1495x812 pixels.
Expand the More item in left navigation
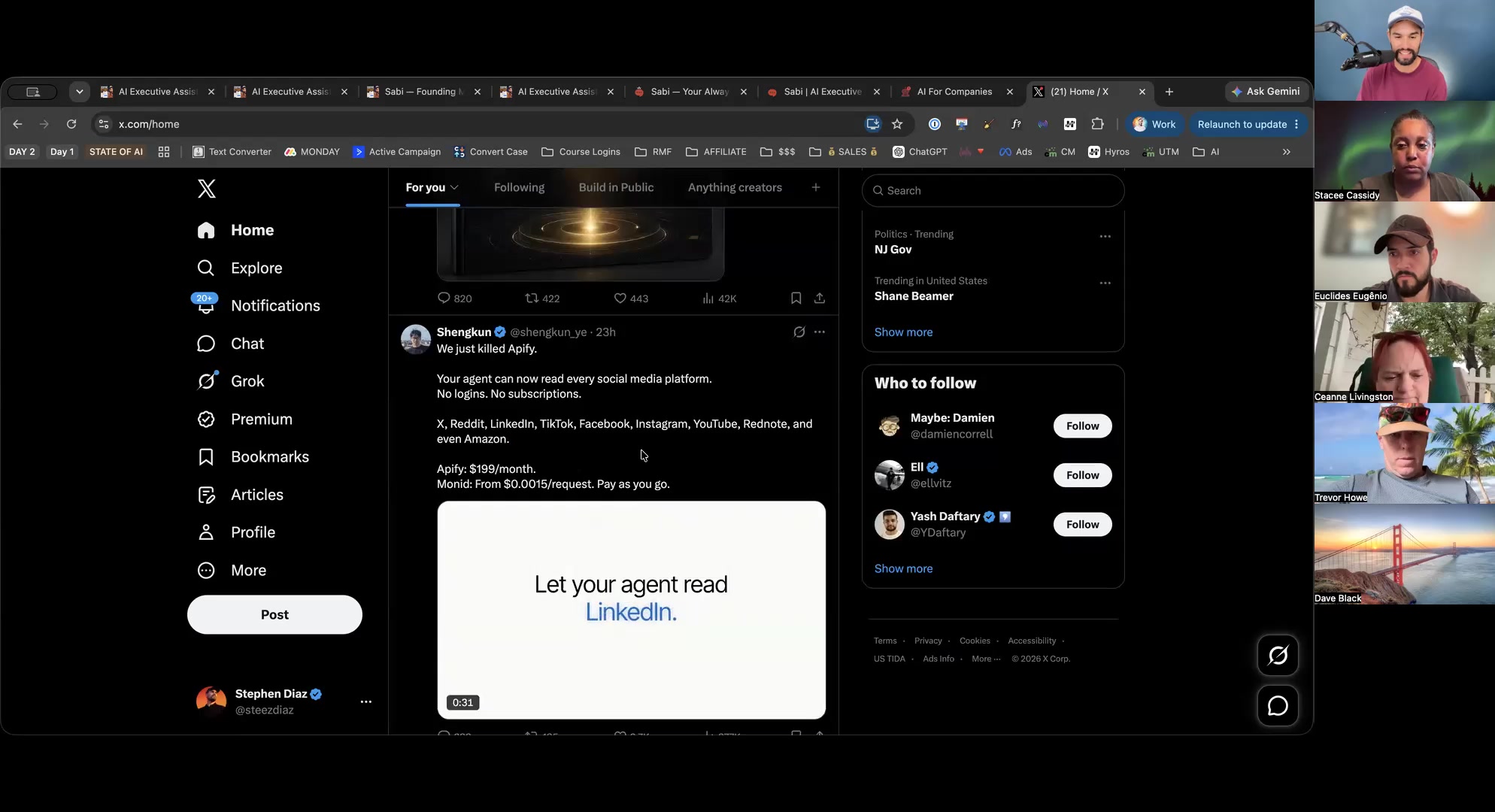pos(232,571)
